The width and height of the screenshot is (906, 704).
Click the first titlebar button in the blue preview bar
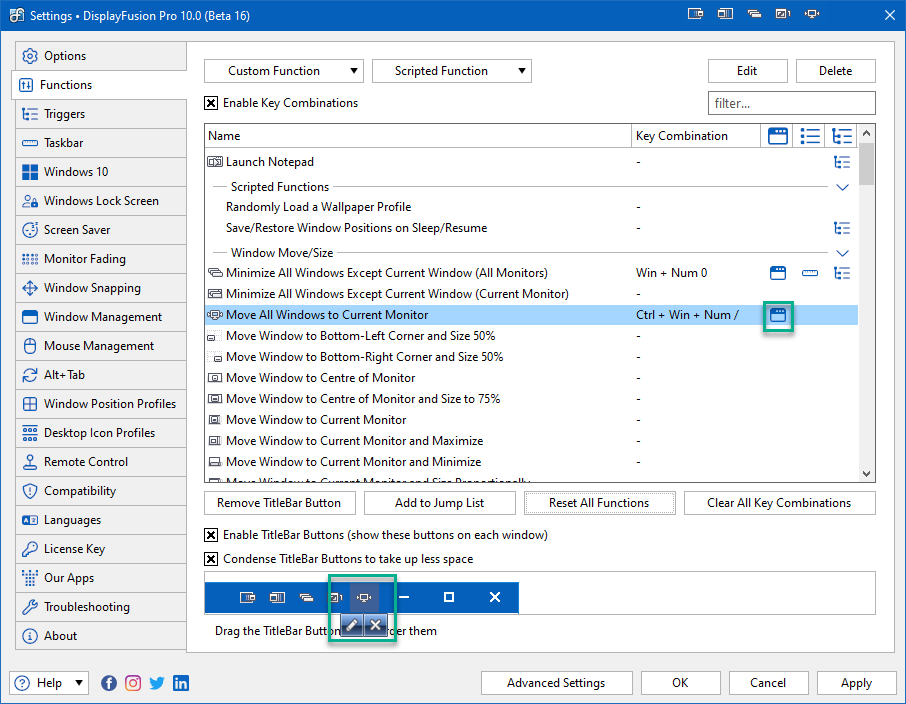coord(247,597)
